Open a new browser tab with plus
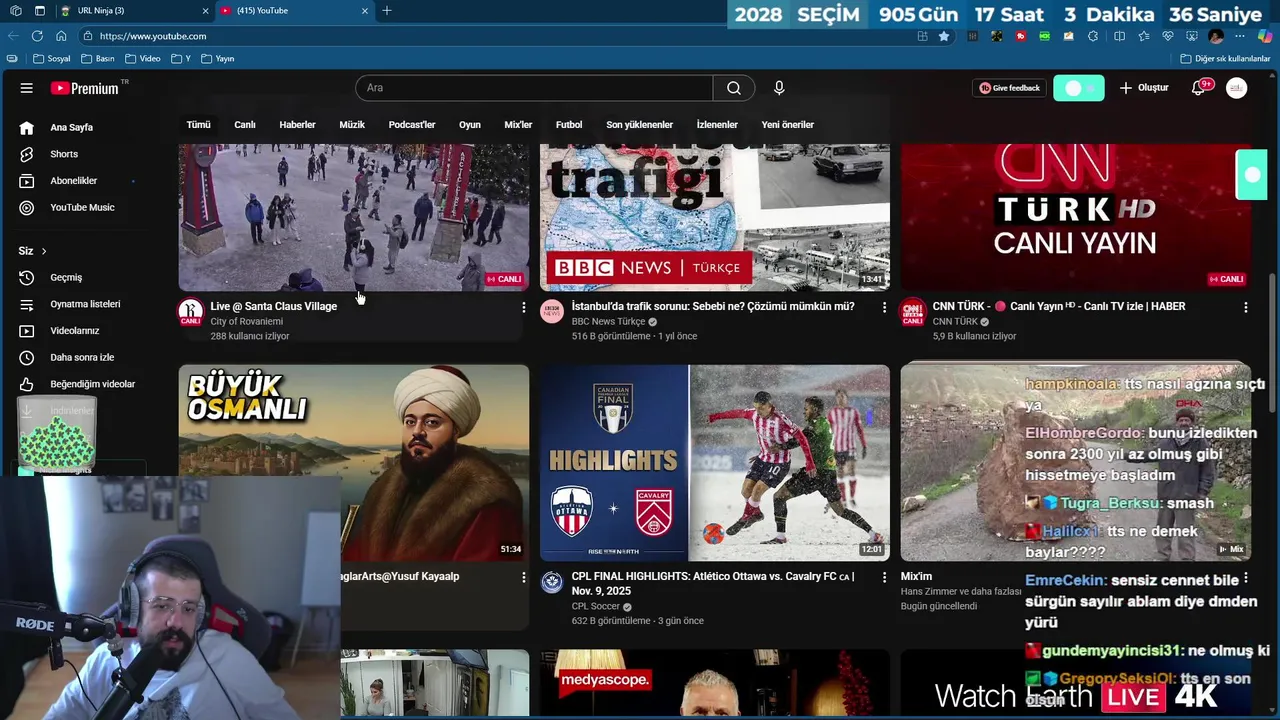 click(387, 11)
